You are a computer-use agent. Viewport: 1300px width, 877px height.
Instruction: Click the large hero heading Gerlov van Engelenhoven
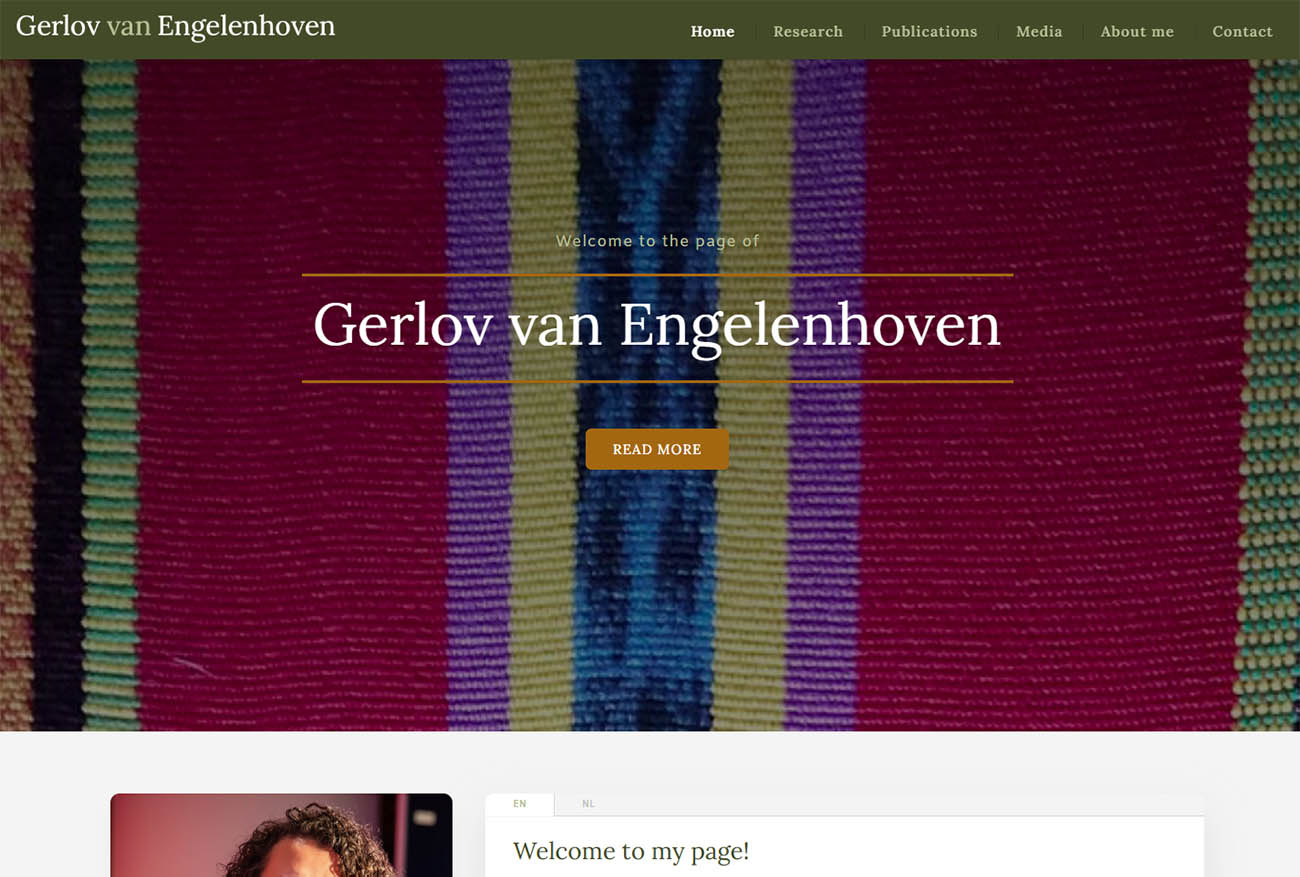click(x=657, y=325)
